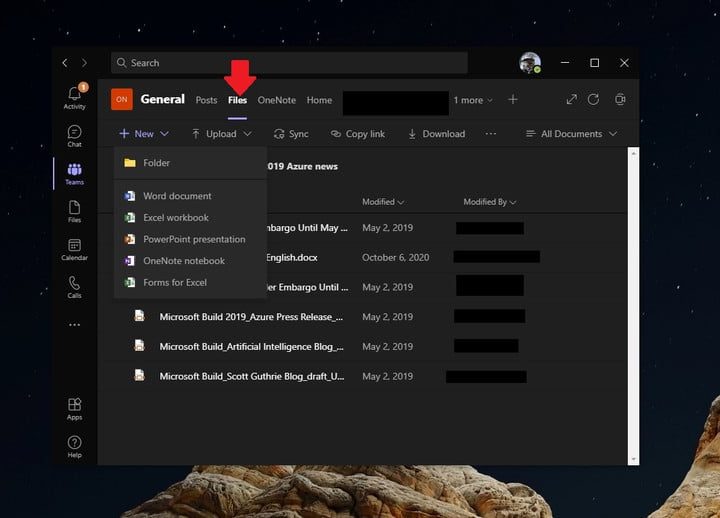Open toolbar overflow ellipsis beside Download

coord(490,134)
